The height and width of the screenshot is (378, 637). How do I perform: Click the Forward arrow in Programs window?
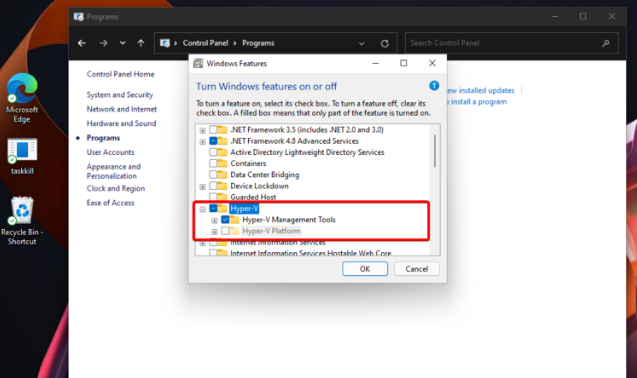coord(104,43)
